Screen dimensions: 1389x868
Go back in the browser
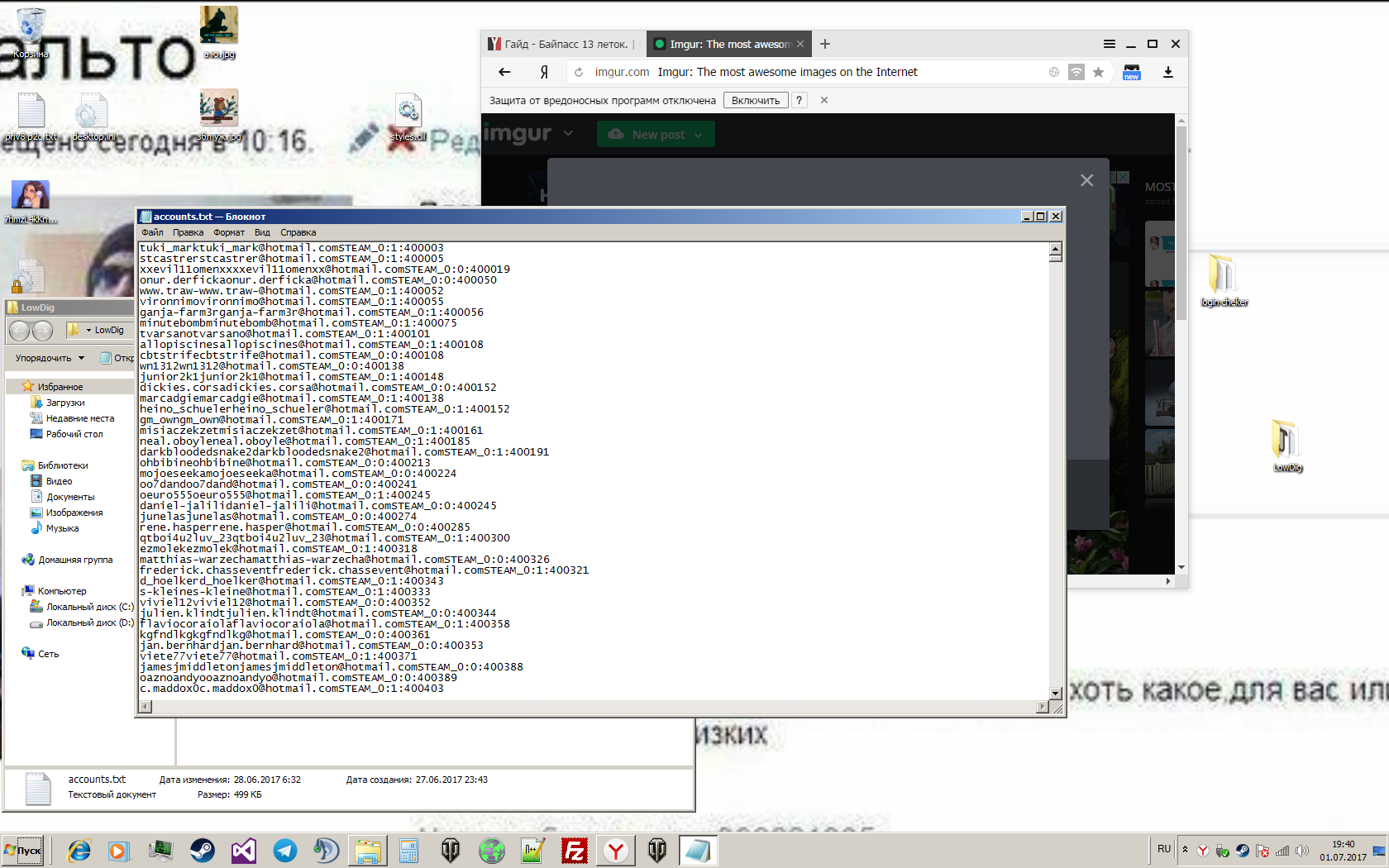point(504,73)
